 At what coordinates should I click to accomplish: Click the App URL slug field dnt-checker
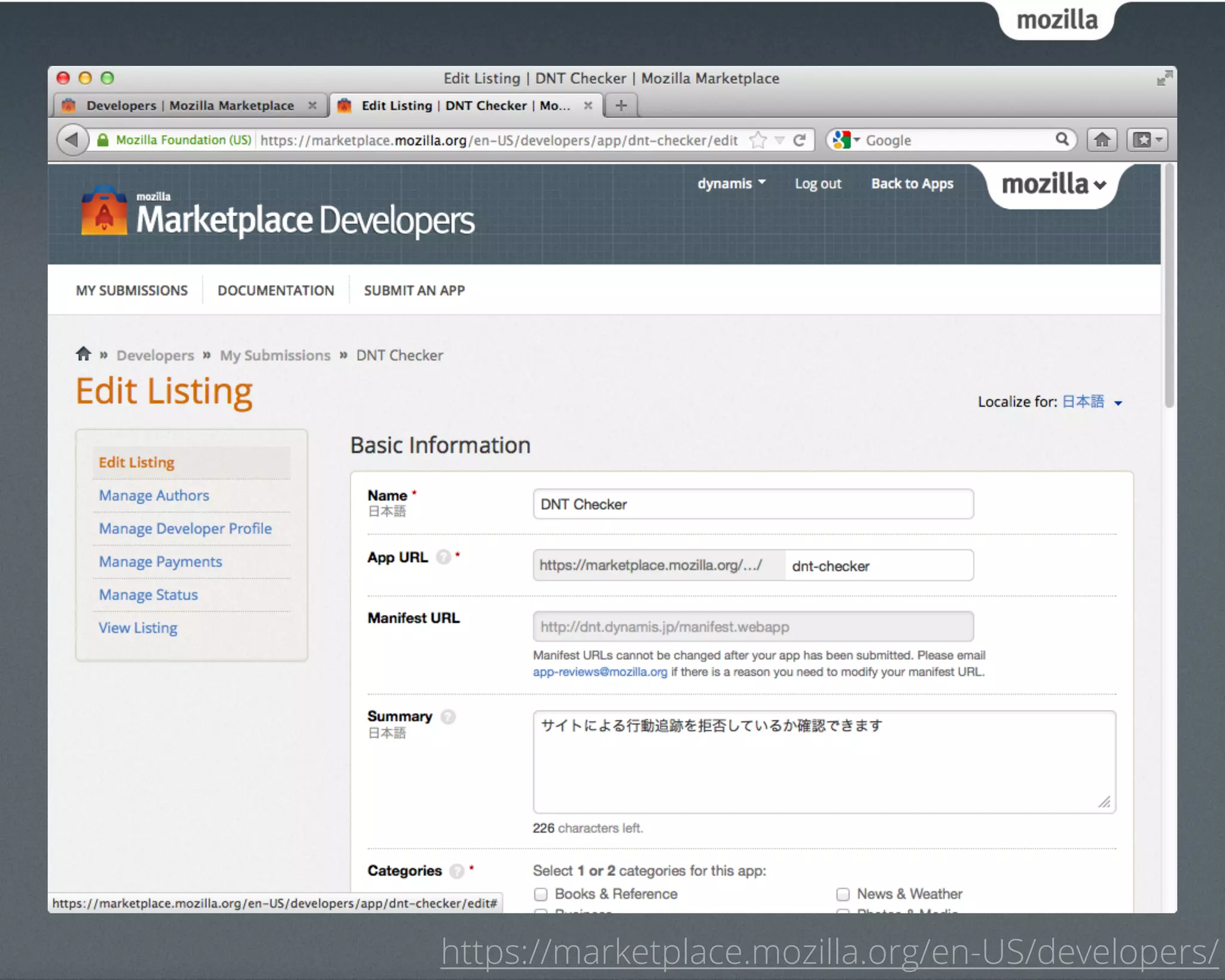(879, 565)
